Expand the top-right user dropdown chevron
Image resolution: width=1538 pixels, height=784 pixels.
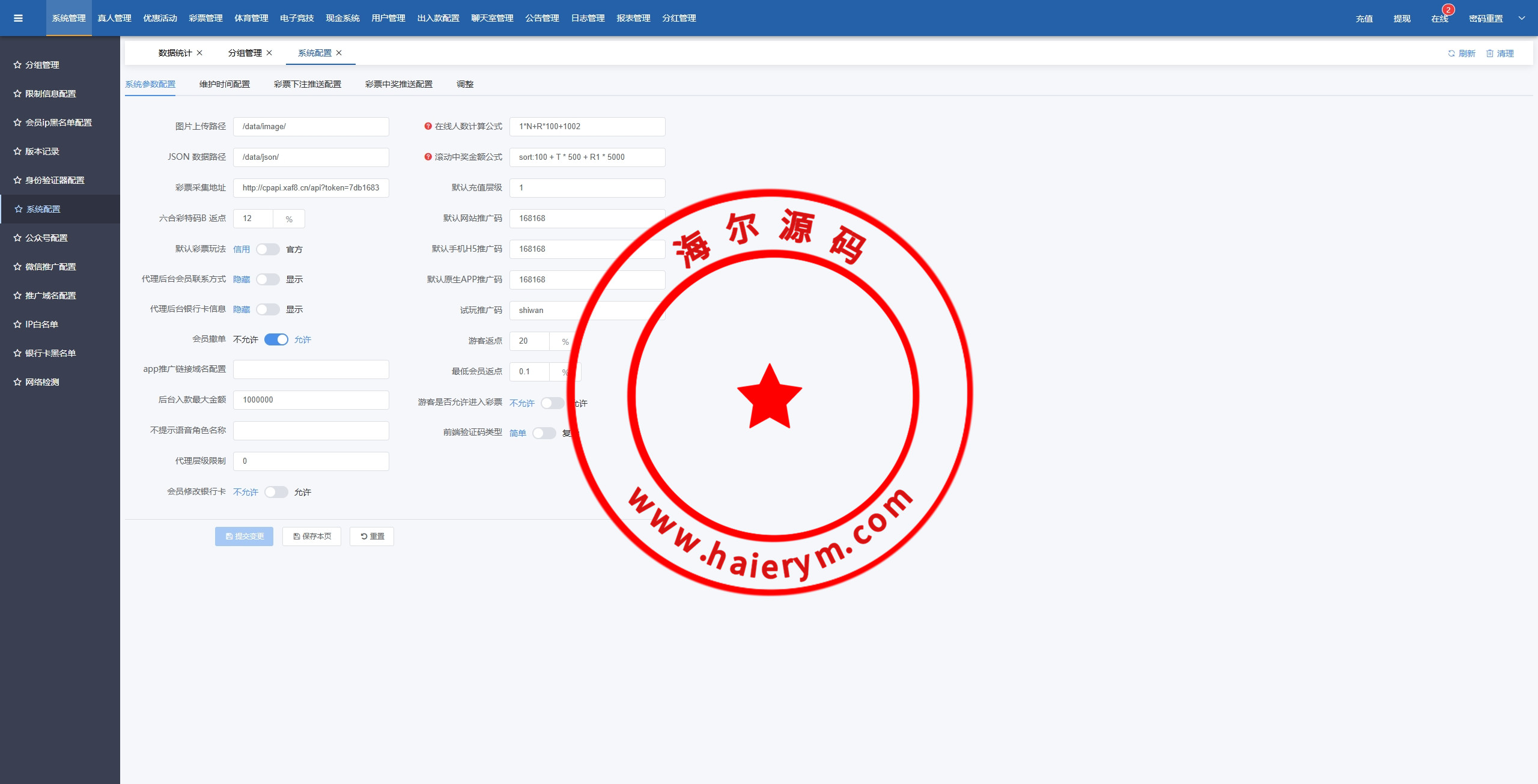click(x=1522, y=18)
